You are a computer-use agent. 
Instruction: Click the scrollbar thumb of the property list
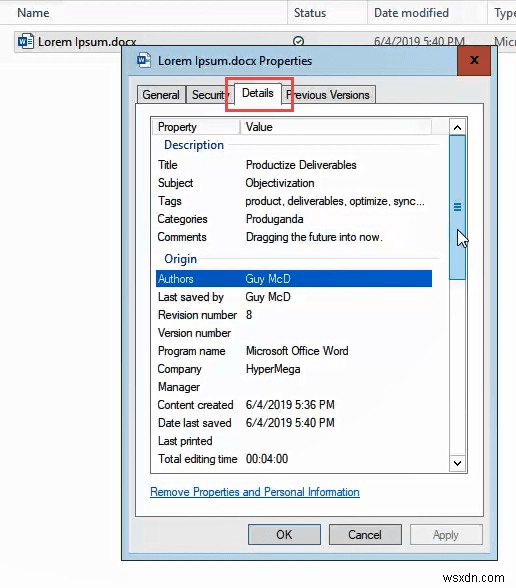click(457, 207)
